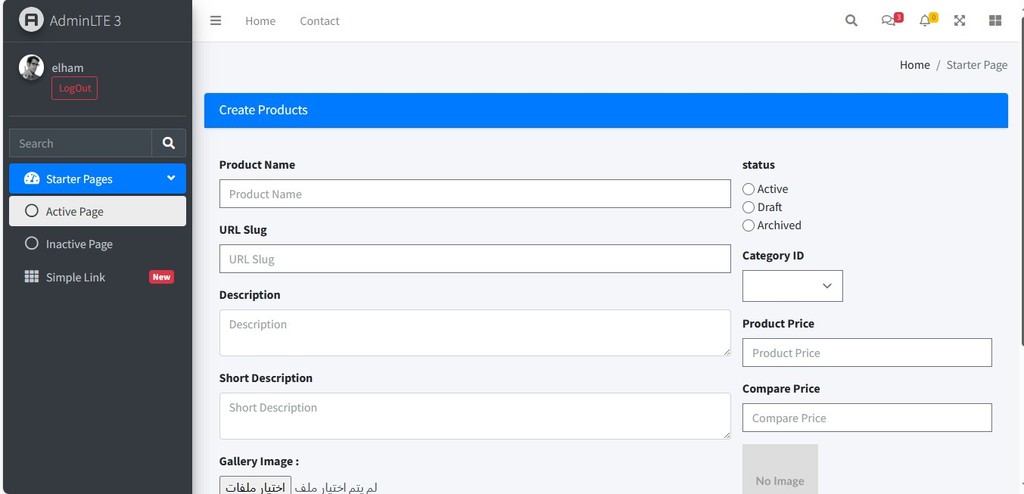This screenshot has height=494, width=1024.
Task: Open the navbar search magnifier icon
Action: click(851, 21)
